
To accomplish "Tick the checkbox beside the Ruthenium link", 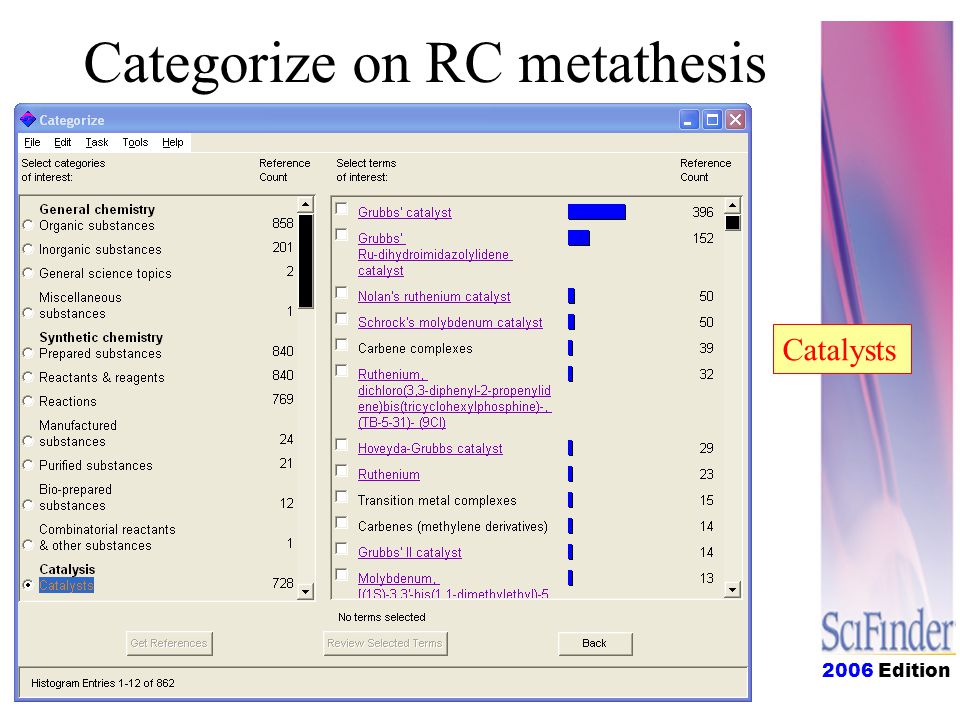I will [x=342, y=471].
